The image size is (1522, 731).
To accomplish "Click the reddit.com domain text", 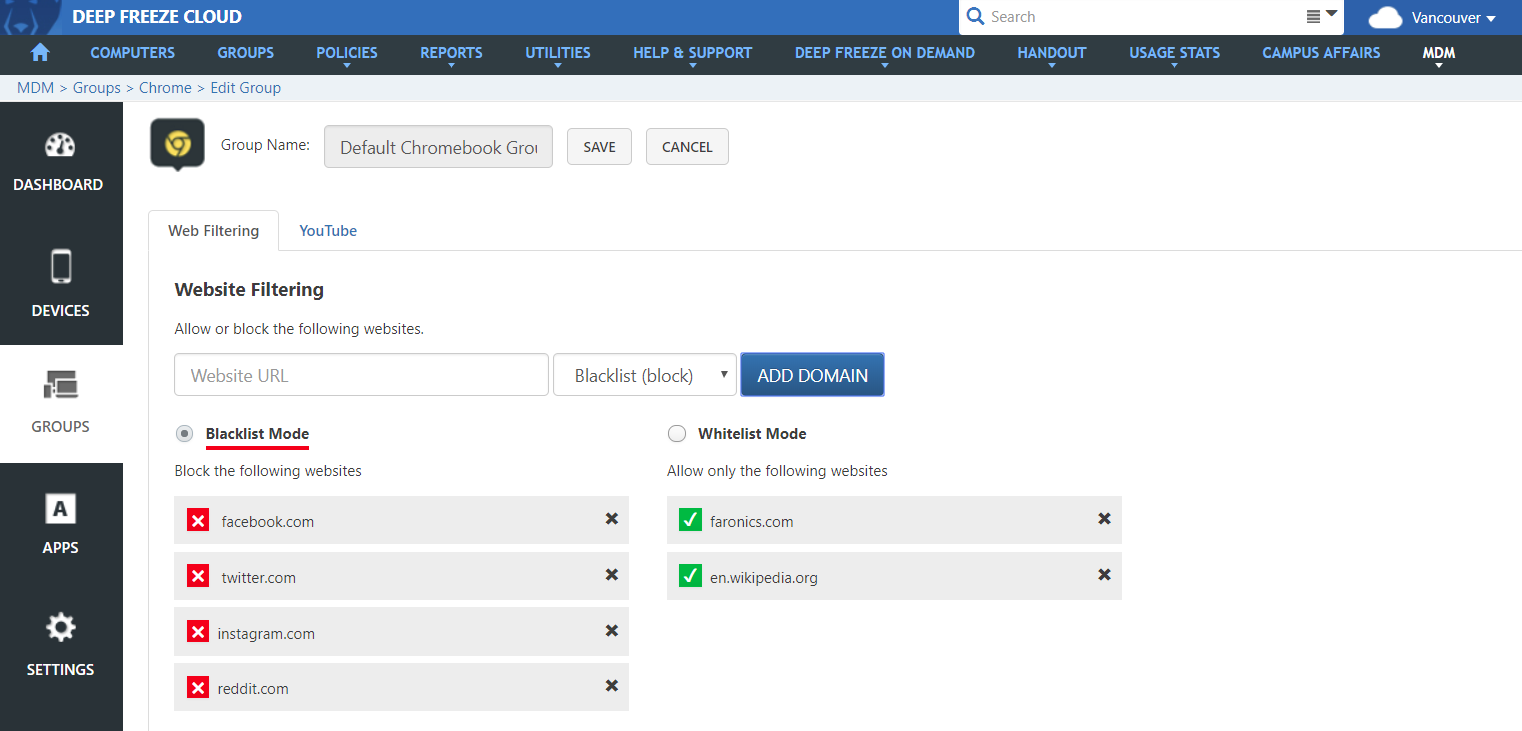I will click(x=253, y=688).
